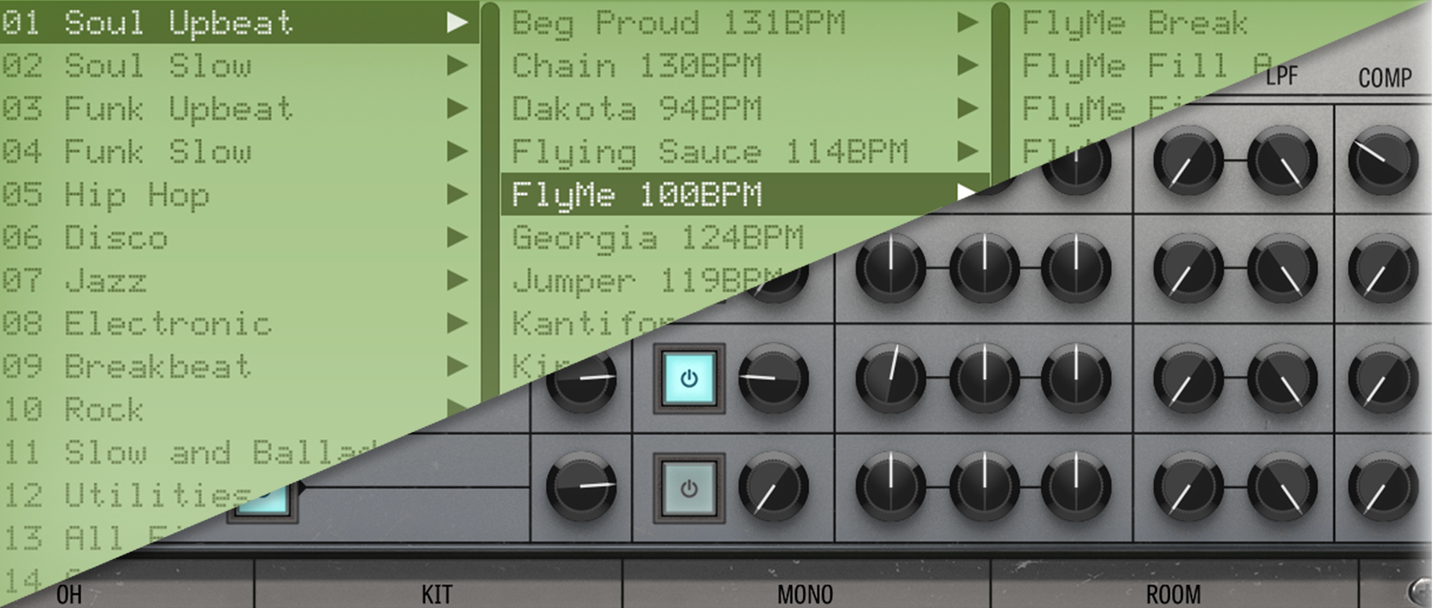Click the COMP knob in the top row
The image size is (1433, 608).
click(x=1383, y=160)
